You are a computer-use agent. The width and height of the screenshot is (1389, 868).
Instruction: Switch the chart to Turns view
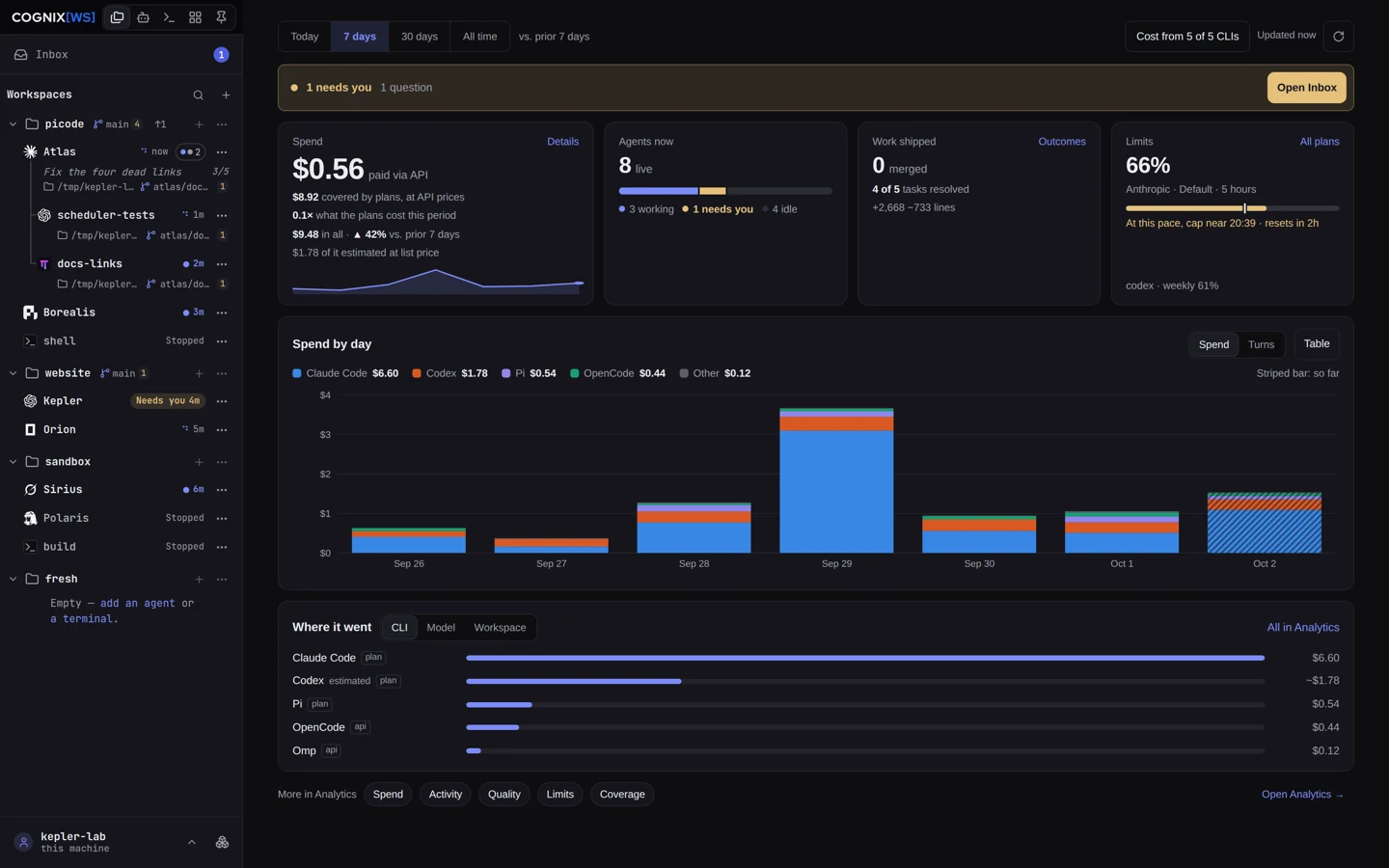tap(1261, 344)
